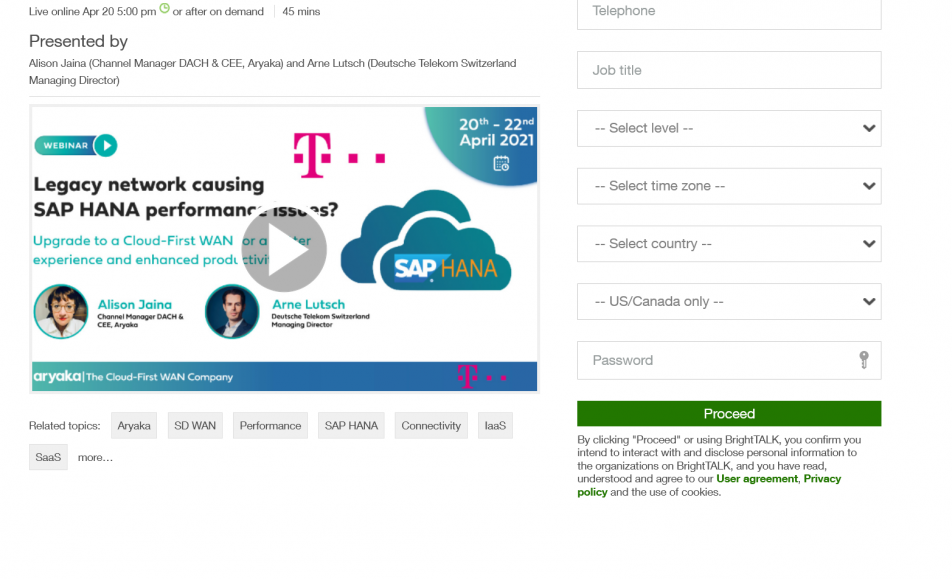This screenshot has height=579, width=952.
Task: Select the SAP HANA topic tag
Action: coord(351,425)
